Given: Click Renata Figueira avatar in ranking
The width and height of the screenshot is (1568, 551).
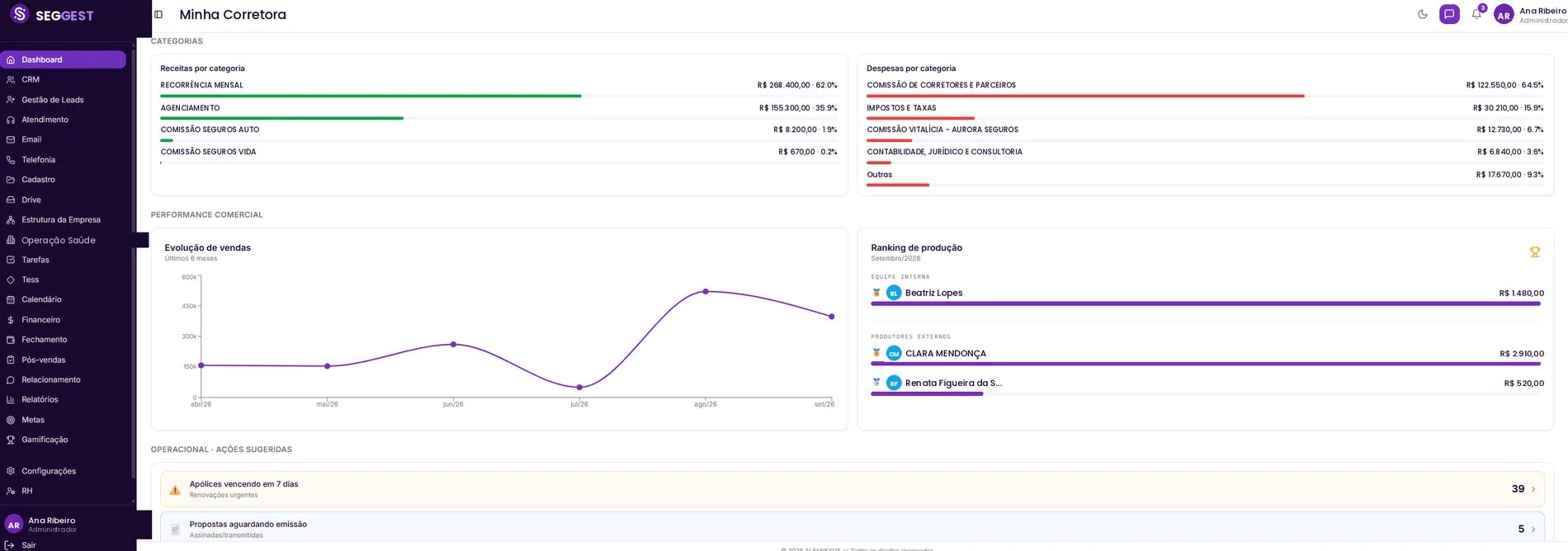Looking at the screenshot, I should [894, 383].
